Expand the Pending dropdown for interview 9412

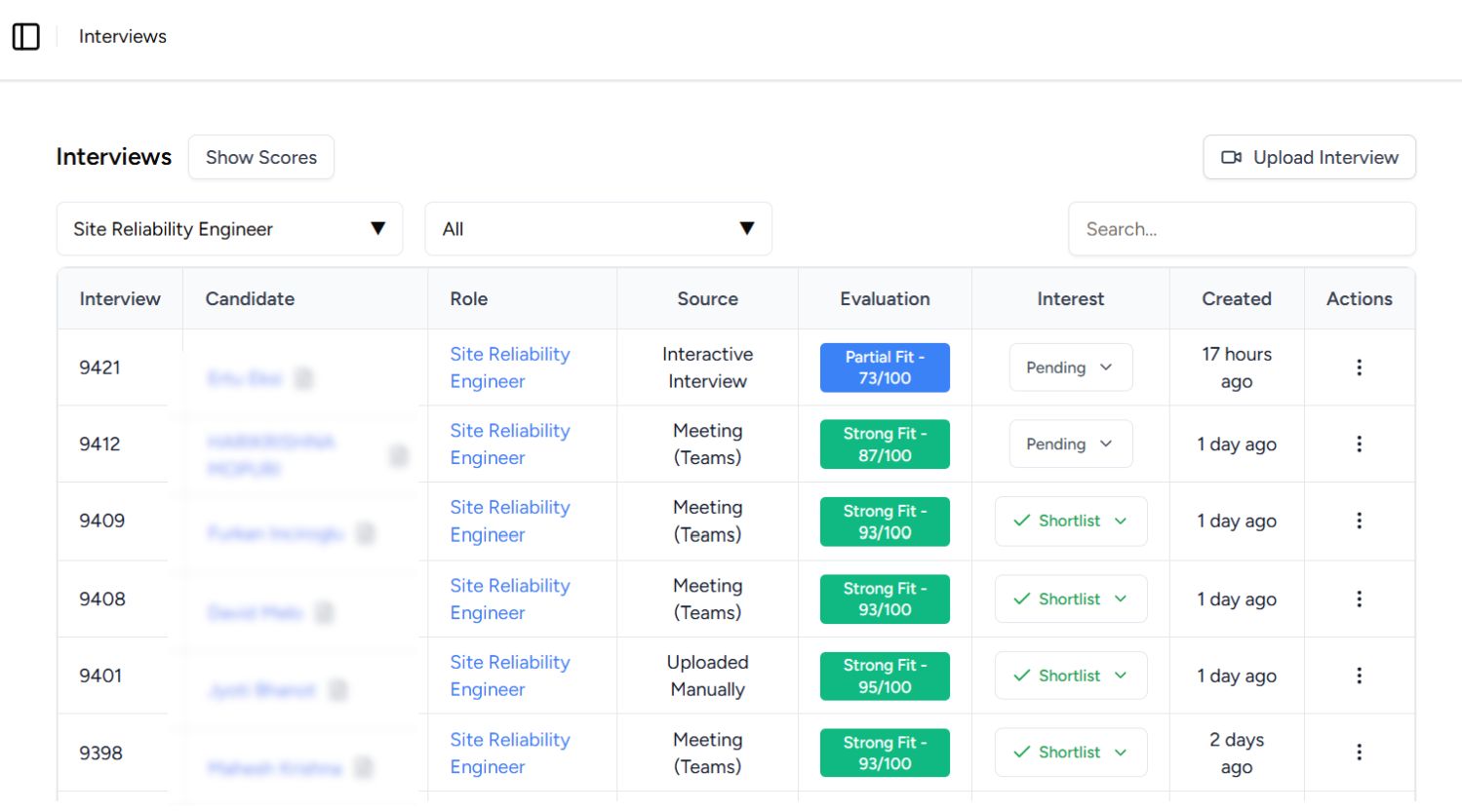(x=1071, y=444)
